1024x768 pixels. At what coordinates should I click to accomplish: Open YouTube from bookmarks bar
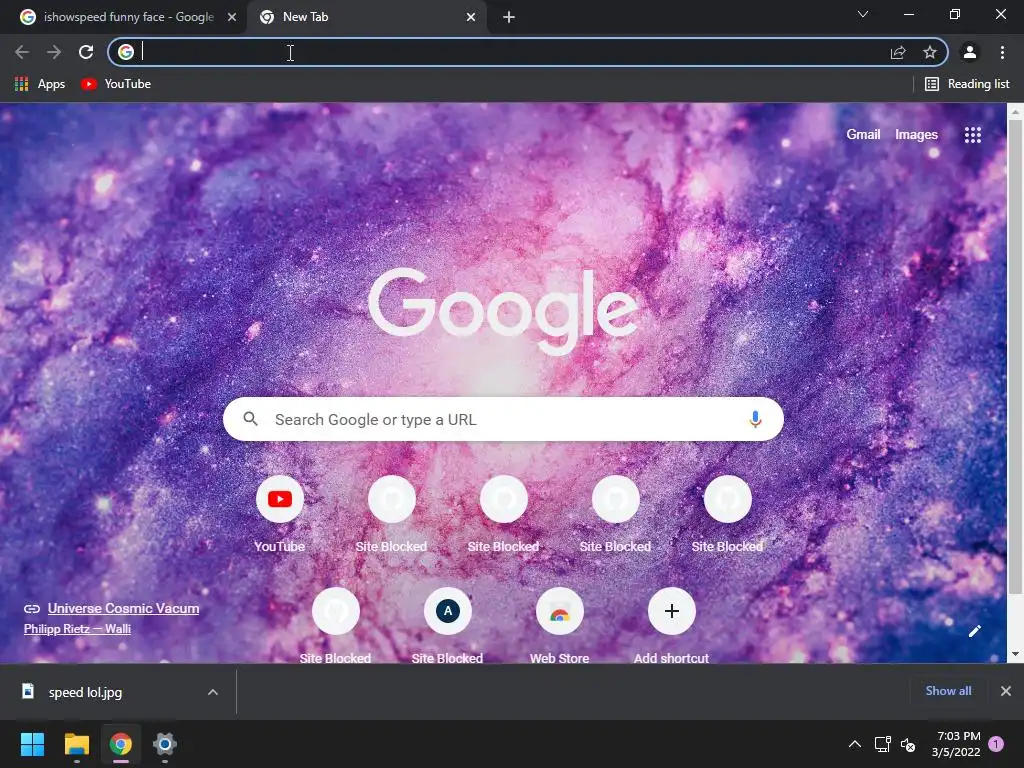(116, 84)
